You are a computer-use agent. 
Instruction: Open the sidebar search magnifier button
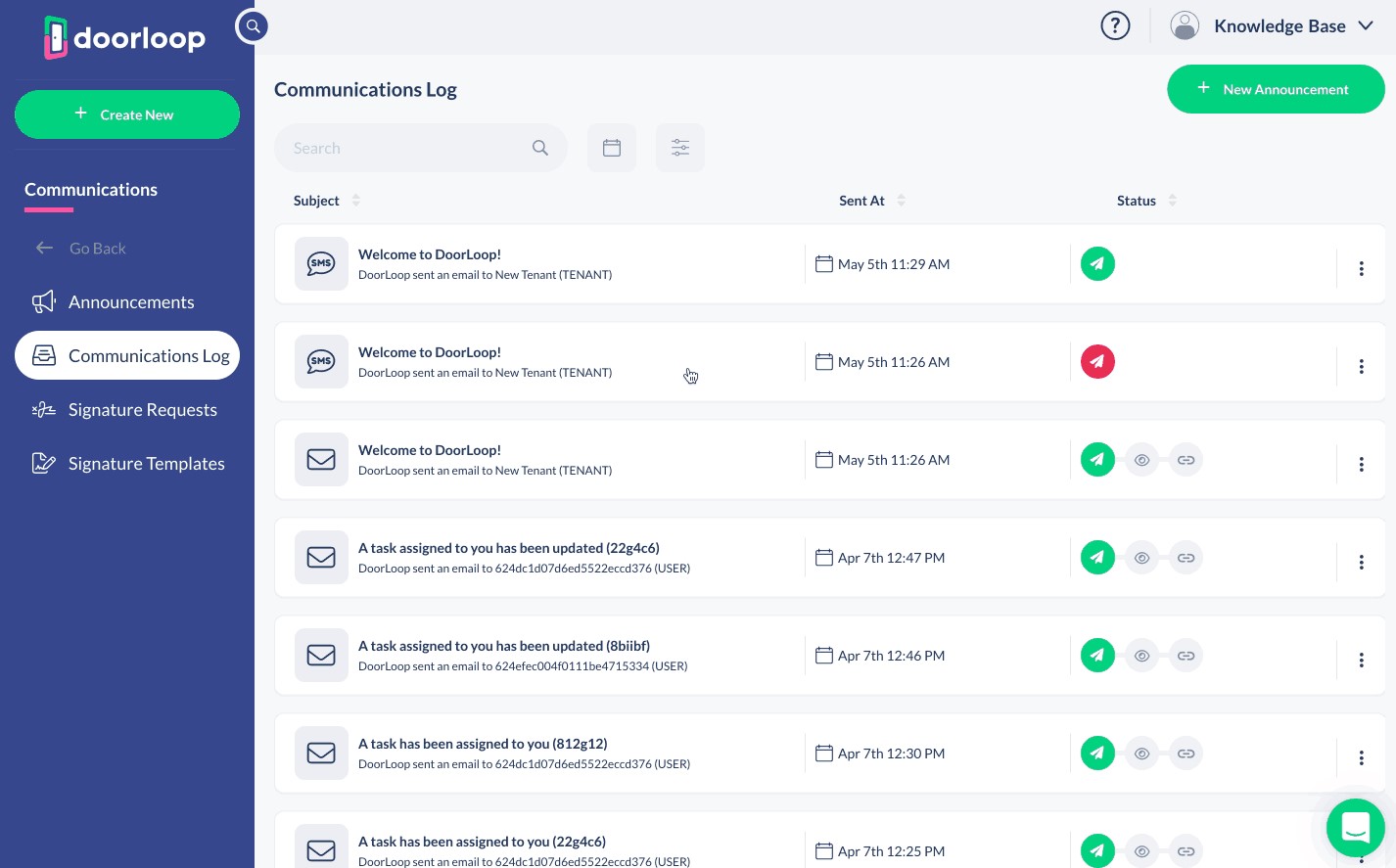[x=253, y=26]
